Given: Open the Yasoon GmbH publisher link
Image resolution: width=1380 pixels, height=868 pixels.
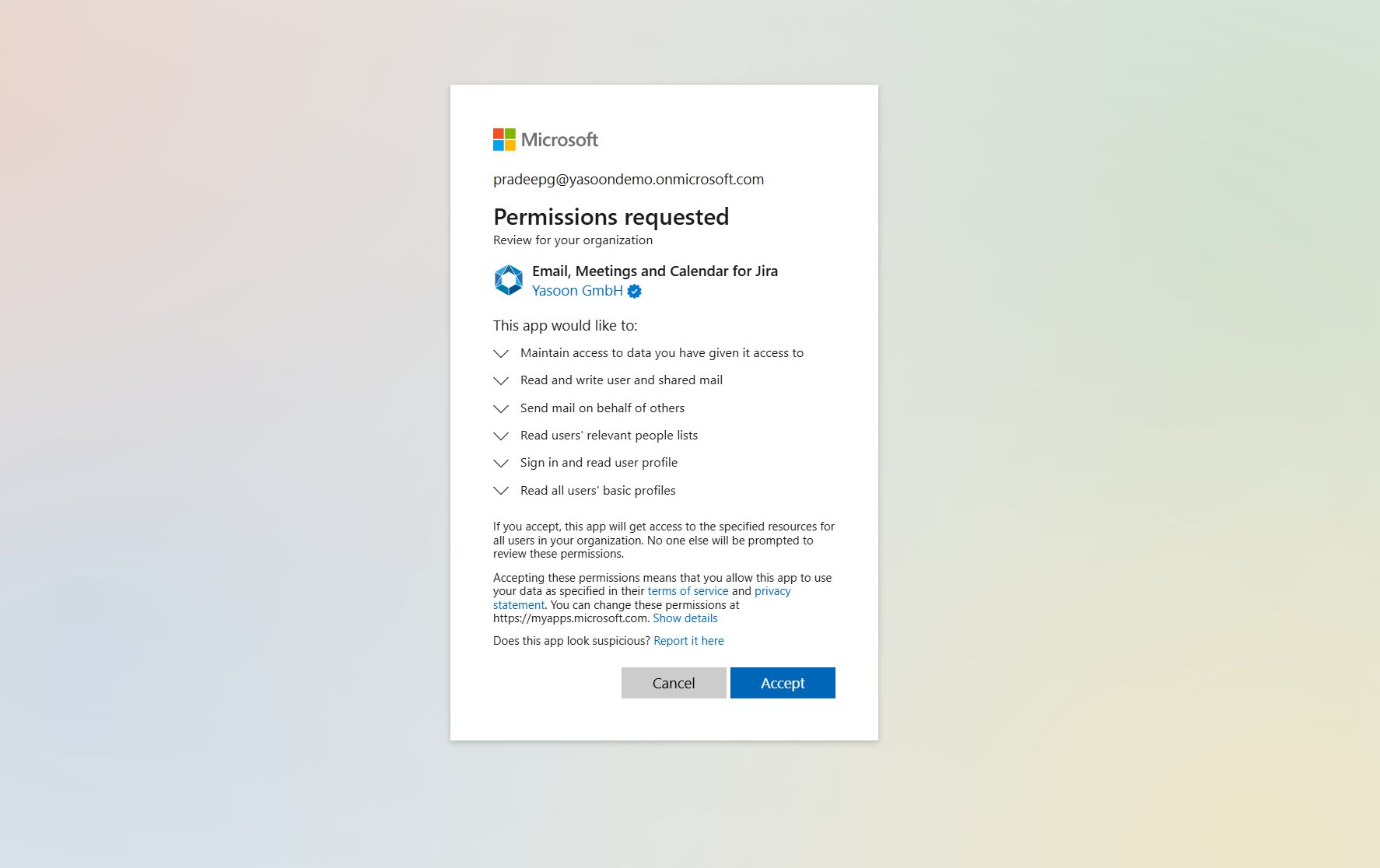Looking at the screenshot, I should (577, 291).
